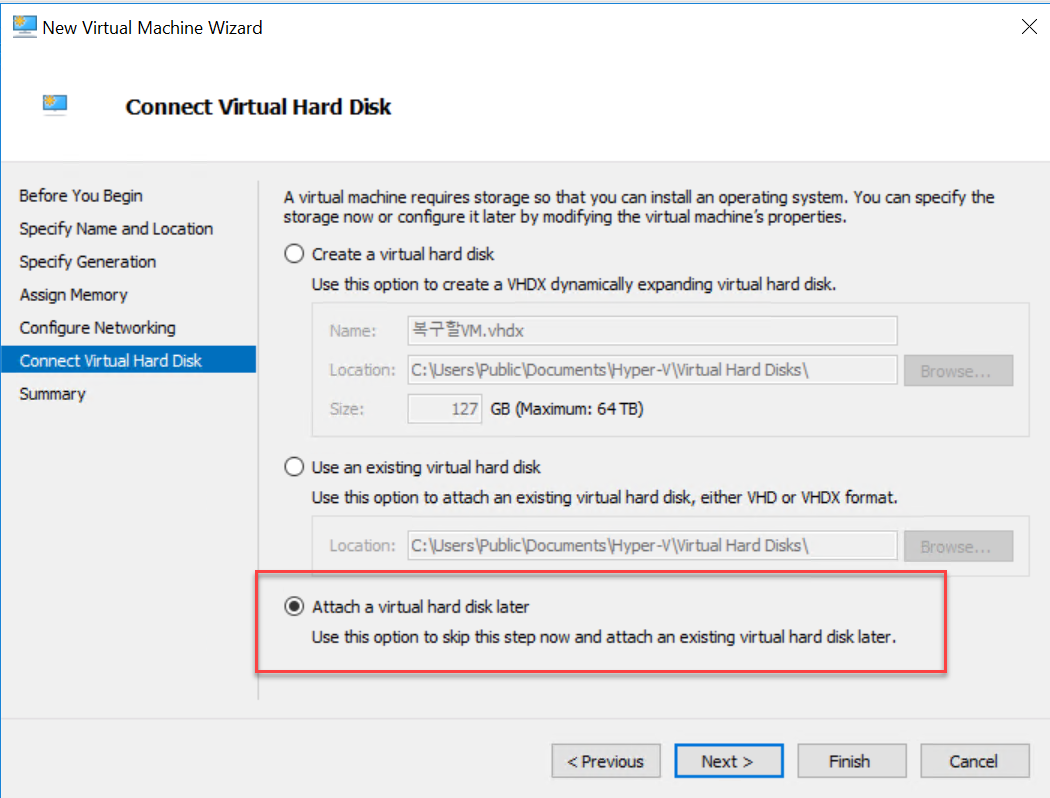Click the Previous button
The image size is (1050, 798).
pyautogui.click(x=606, y=761)
